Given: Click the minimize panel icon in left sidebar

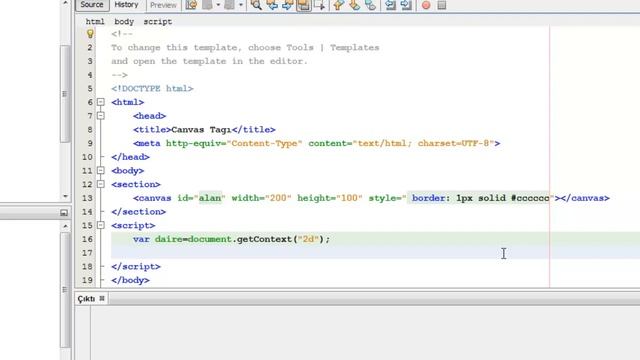Looking at the screenshot, I should coord(64,213).
